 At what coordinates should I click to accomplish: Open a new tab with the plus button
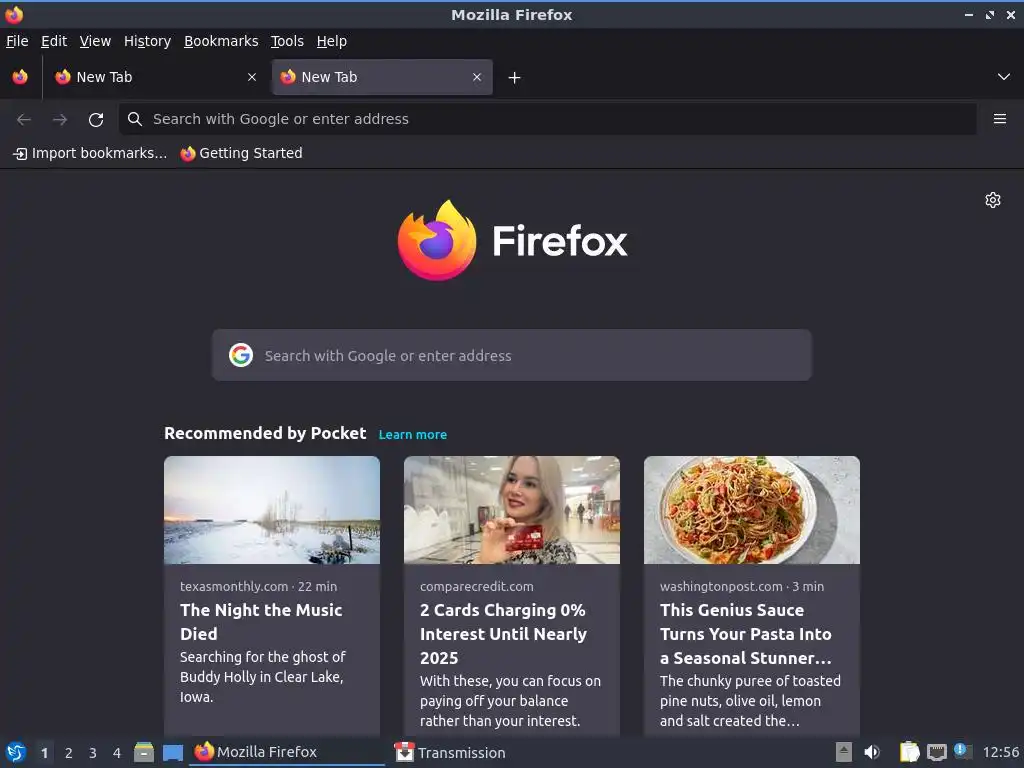(x=515, y=78)
